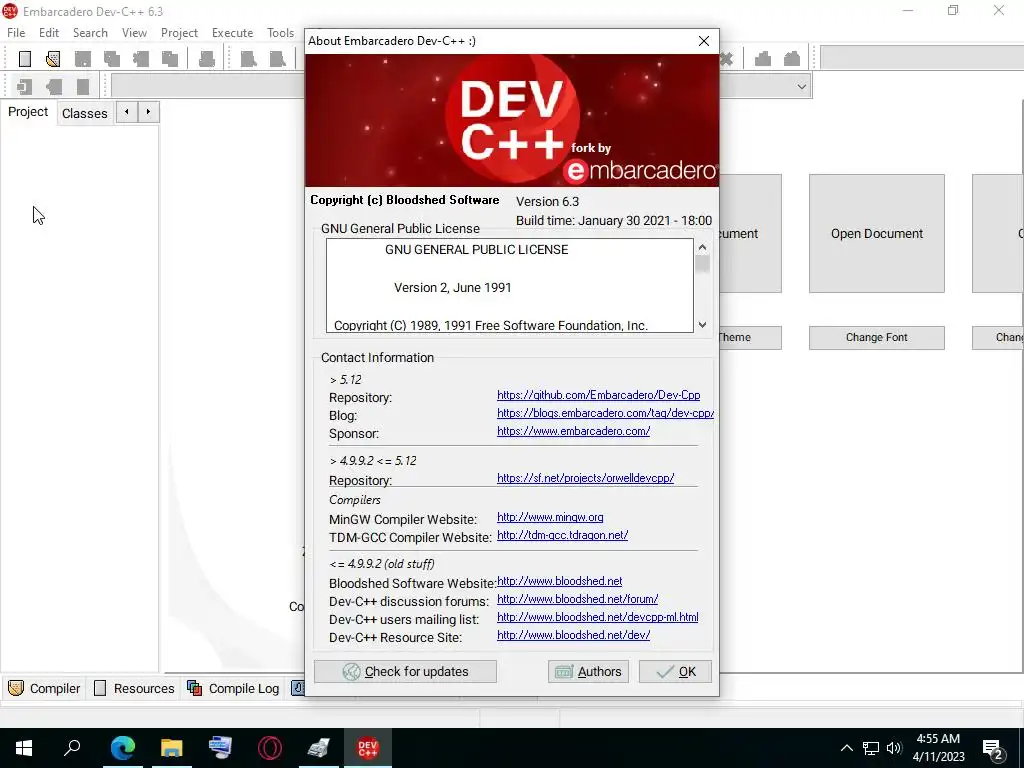This screenshot has height=768, width=1024.
Task: Click OK in the About dialog
Action: click(x=675, y=671)
